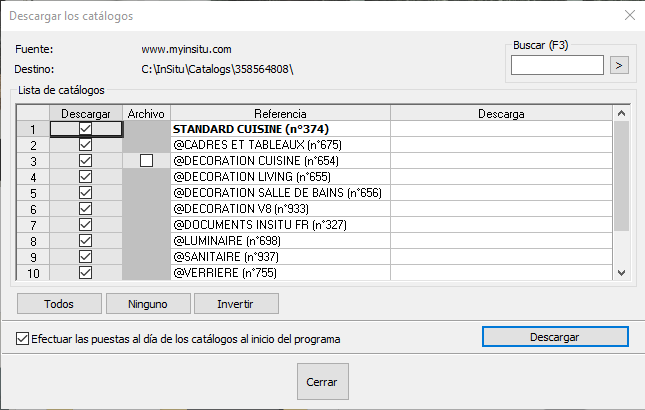Tick Archivo checkbox for DECORATION CUISINE

coord(146,160)
